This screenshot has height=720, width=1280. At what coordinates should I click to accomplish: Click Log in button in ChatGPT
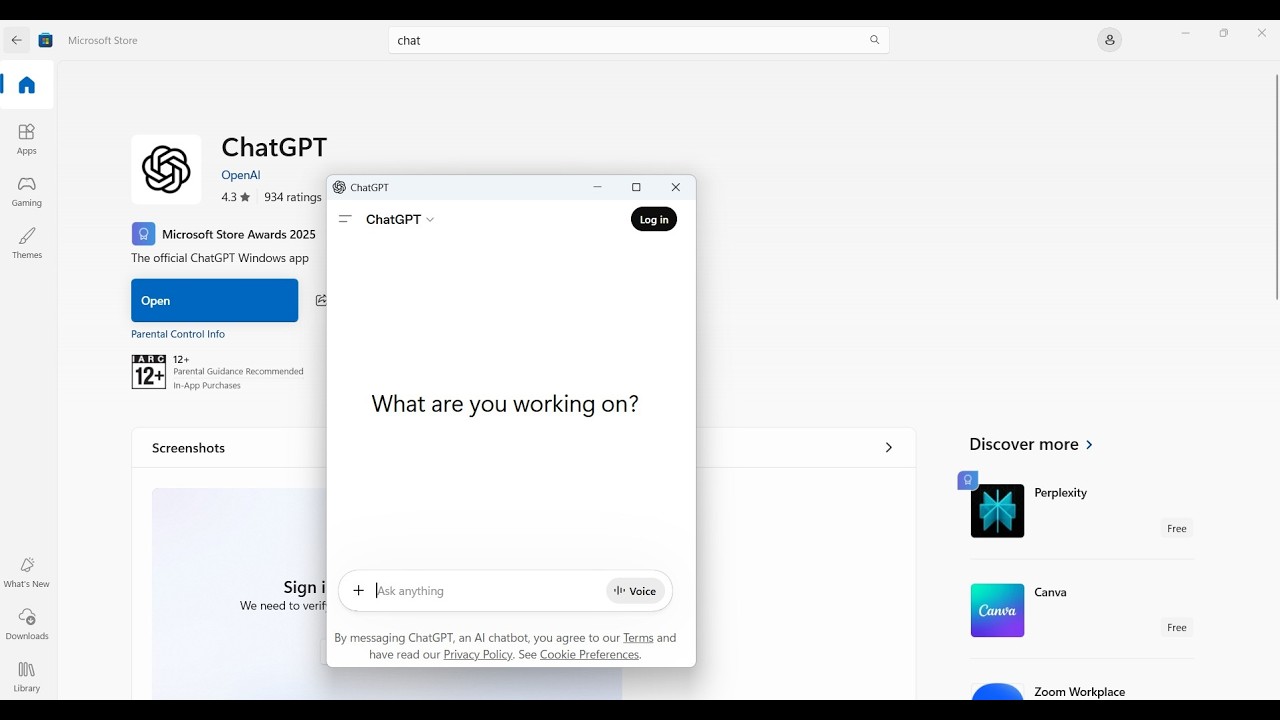click(x=654, y=219)
